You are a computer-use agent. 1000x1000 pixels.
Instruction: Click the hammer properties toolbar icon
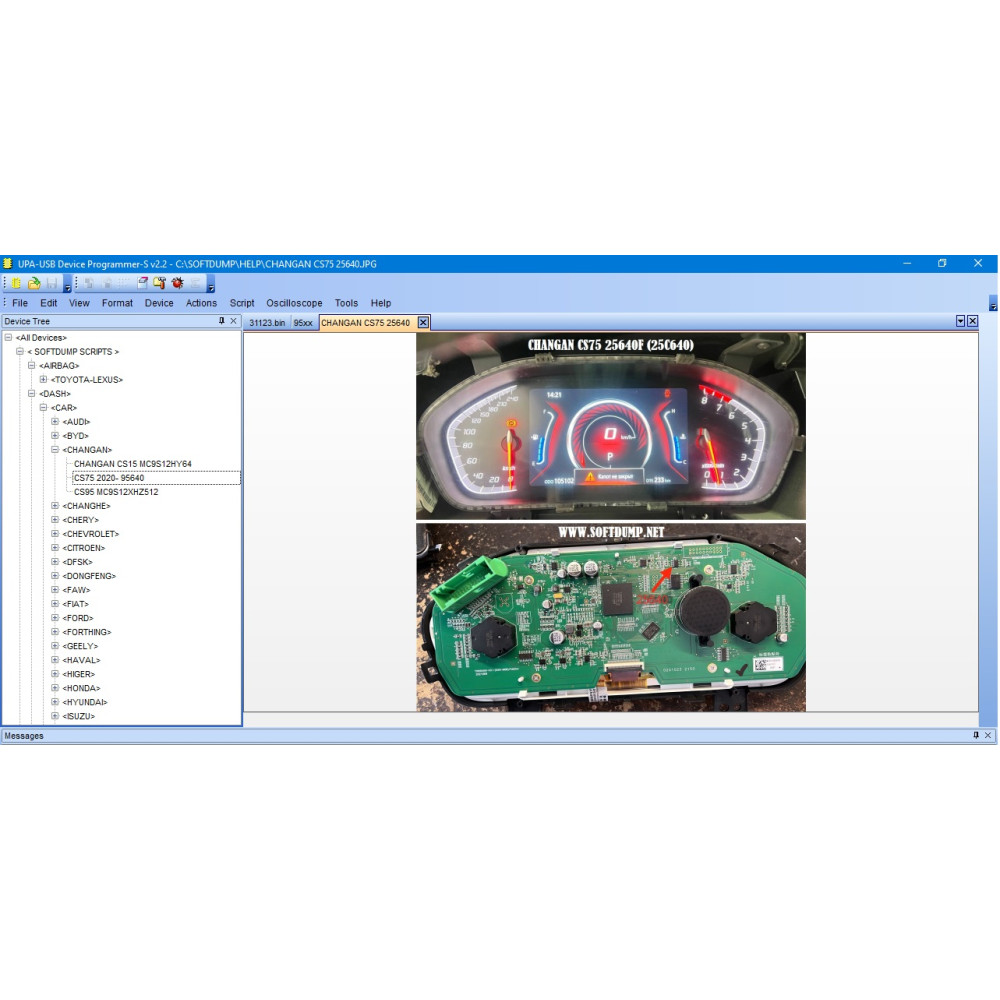pyautogui.click(x=159, y=283)
